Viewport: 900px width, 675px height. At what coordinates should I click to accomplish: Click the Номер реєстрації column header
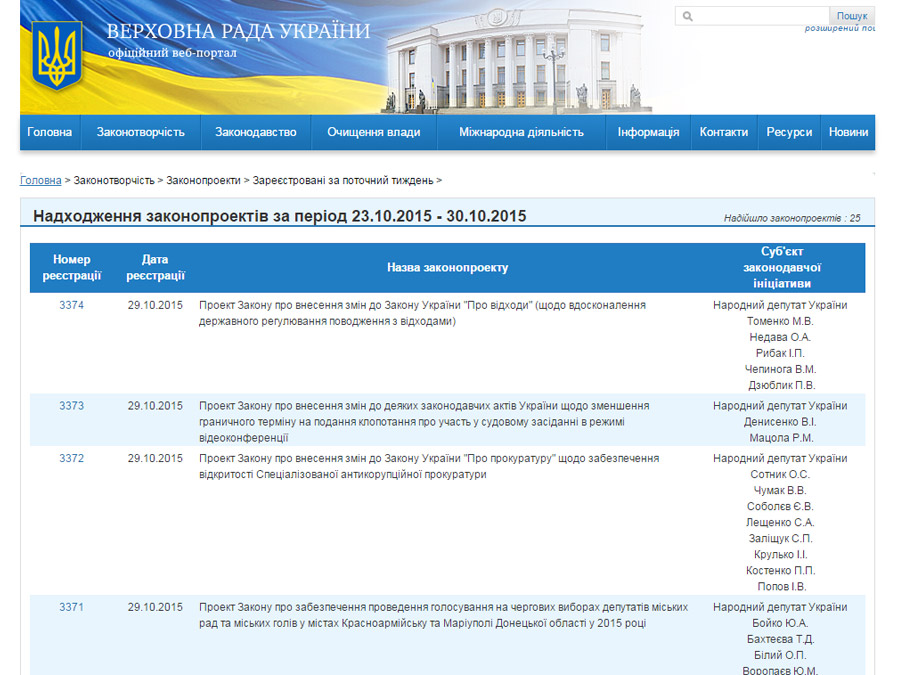click(x=72, y=267)
